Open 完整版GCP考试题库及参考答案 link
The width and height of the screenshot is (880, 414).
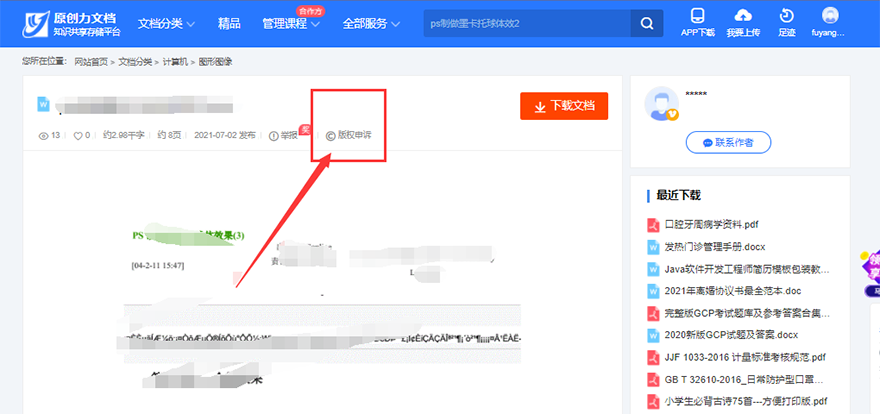[x=746, y=313]
